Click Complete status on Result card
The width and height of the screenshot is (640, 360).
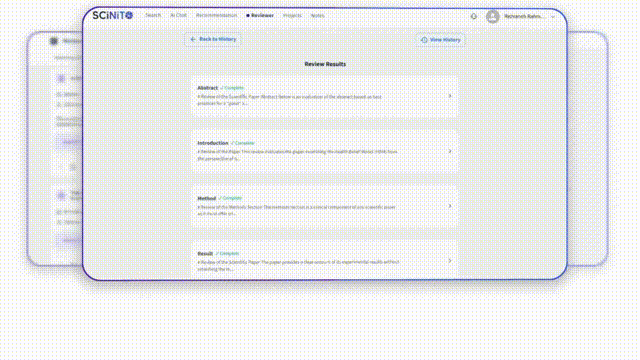227,253
